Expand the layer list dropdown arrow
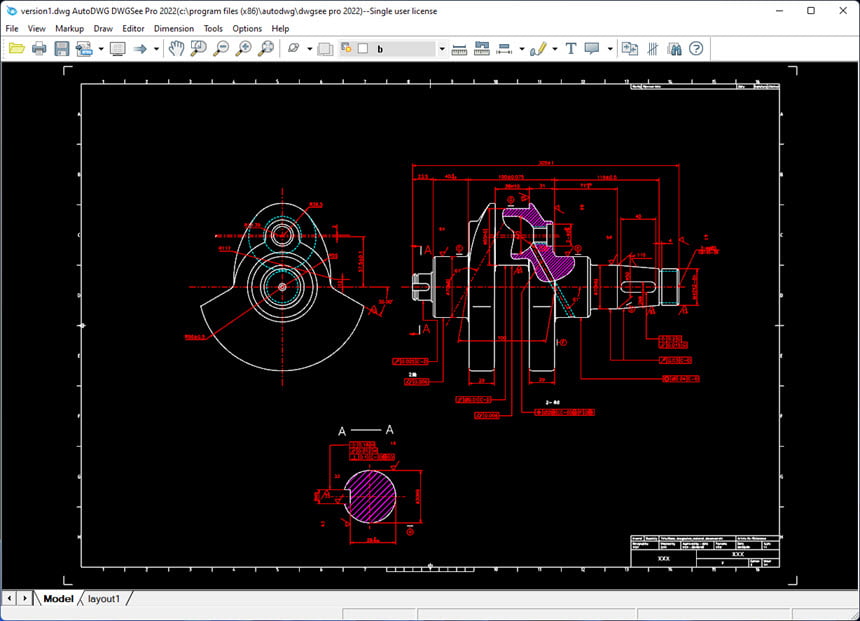The height and width of the screenshot is (621, 860). [442, 49]
